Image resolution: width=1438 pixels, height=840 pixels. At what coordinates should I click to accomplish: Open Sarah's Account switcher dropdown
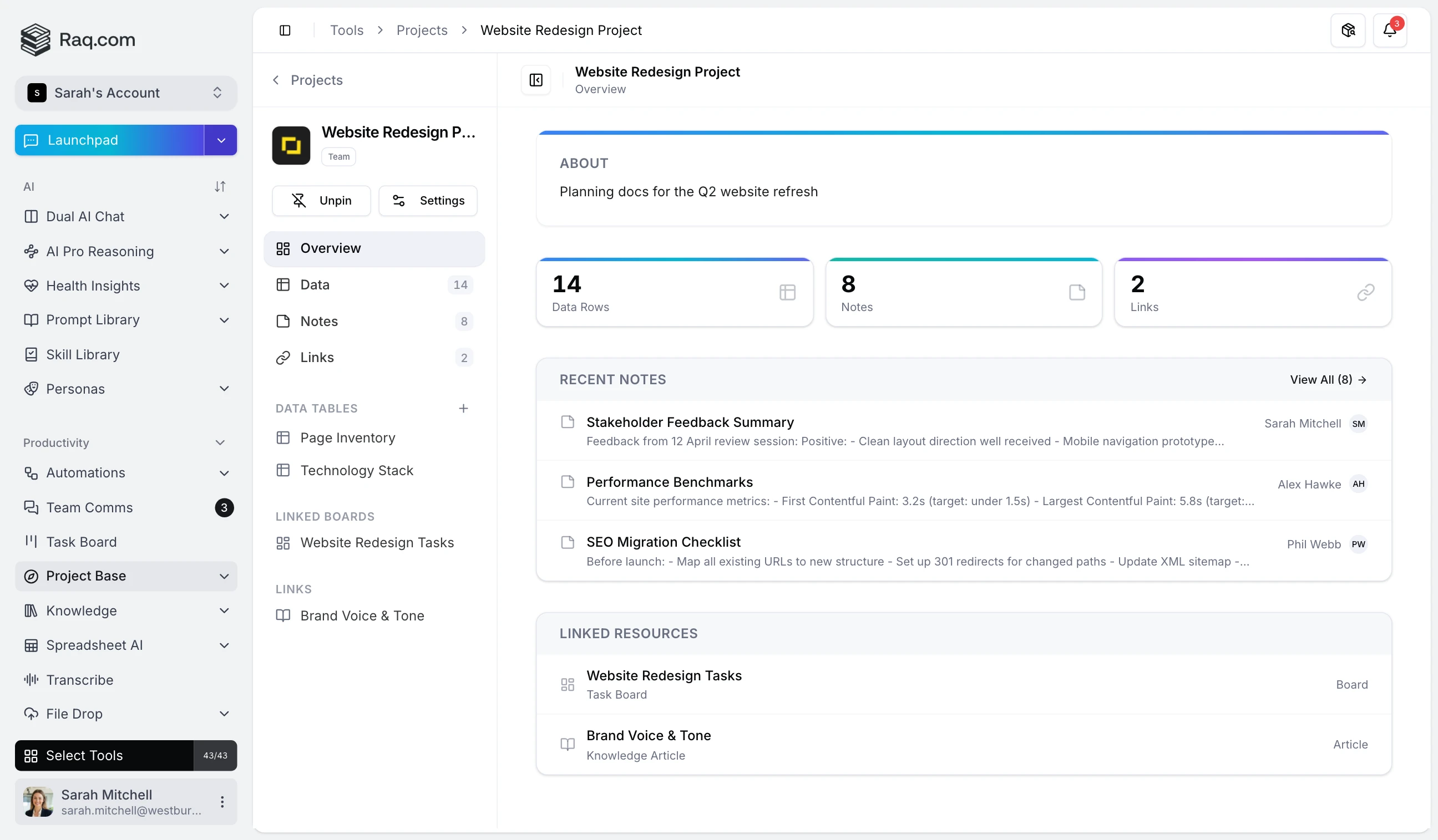(125, 93)
